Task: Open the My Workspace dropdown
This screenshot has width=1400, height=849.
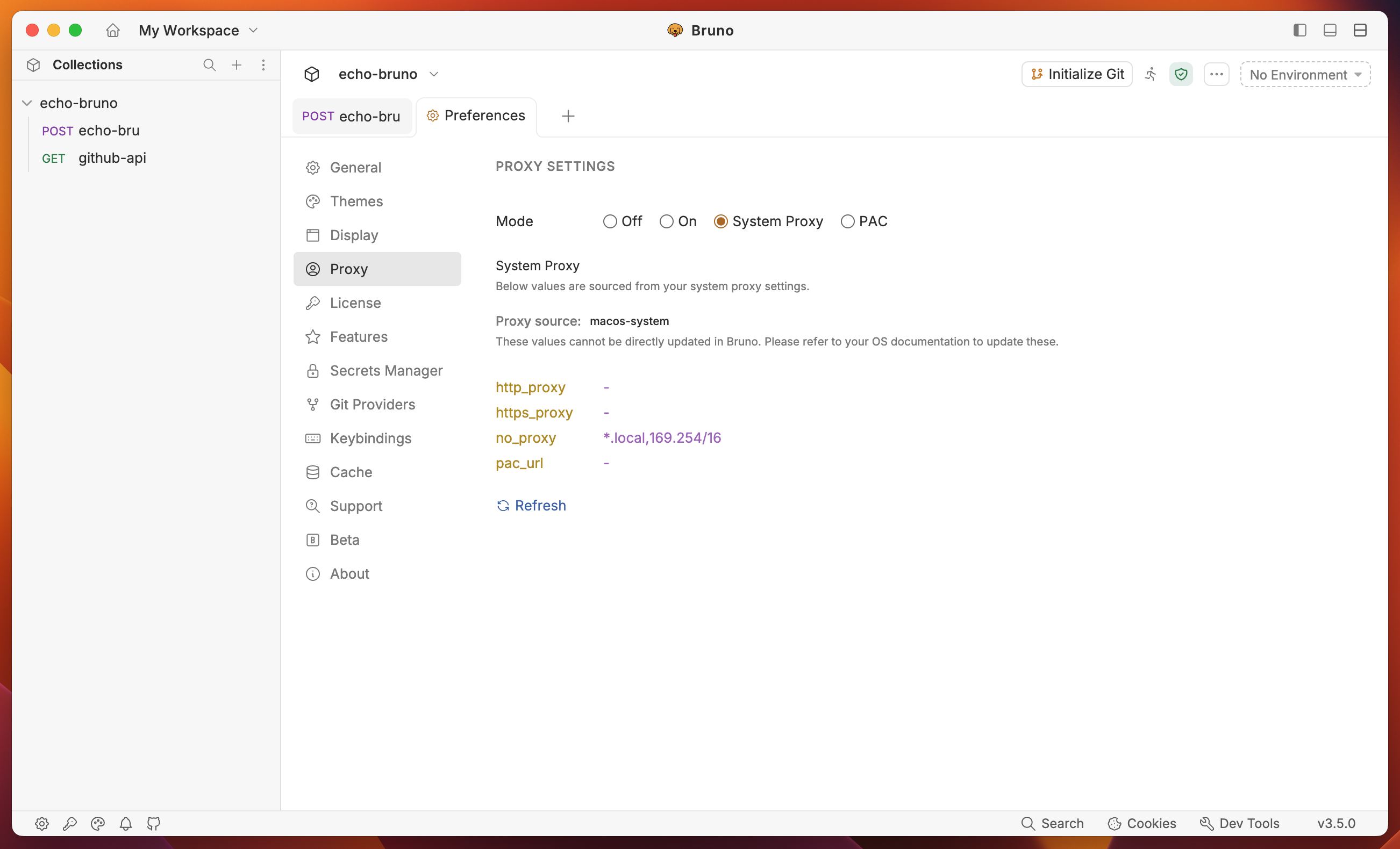Action: click(x=198, y=30)
